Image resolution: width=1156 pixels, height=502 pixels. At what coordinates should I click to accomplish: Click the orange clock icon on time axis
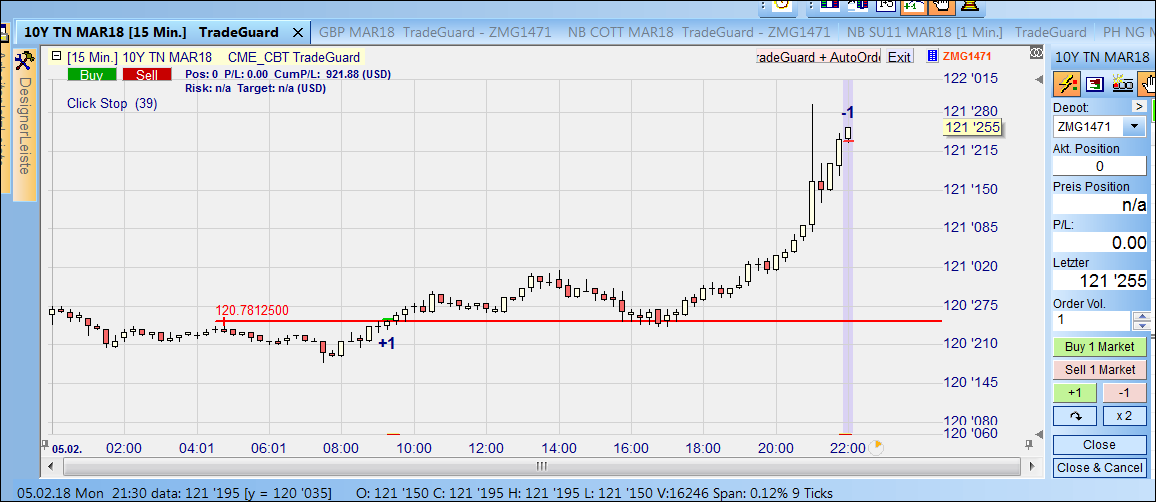(x=877, y=447)
